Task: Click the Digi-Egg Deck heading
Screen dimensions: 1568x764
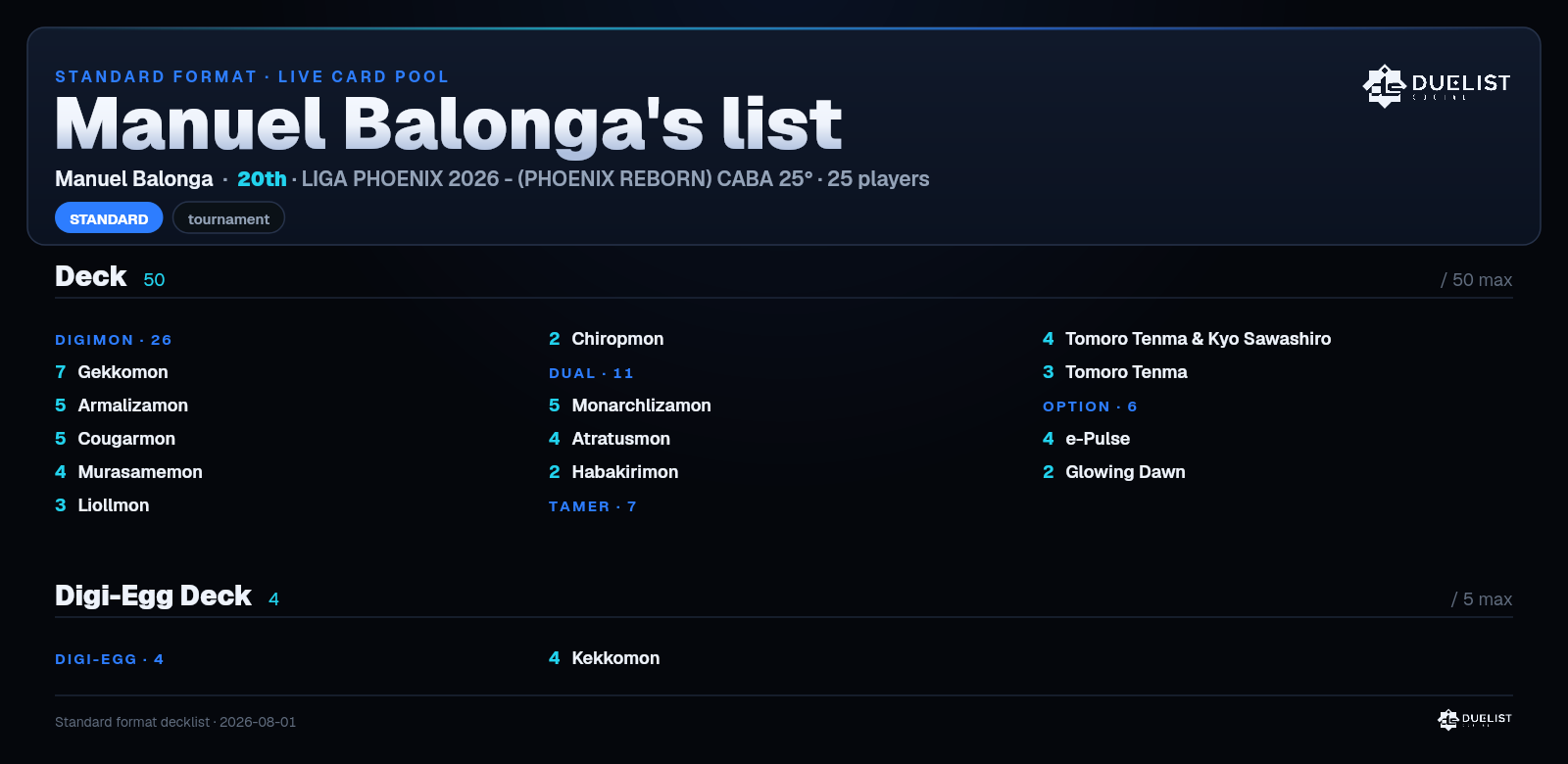Action: click(x=153, y=596)
